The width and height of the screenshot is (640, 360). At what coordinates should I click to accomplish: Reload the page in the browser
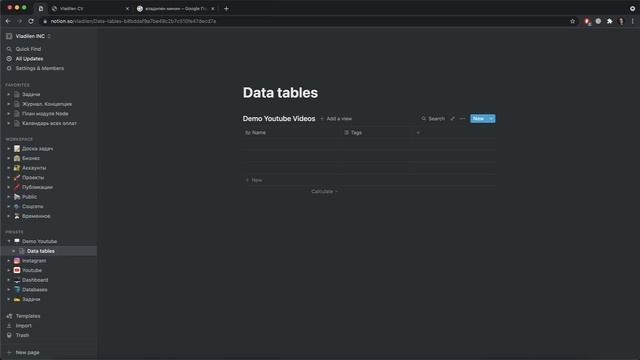[x=31, y=21]
